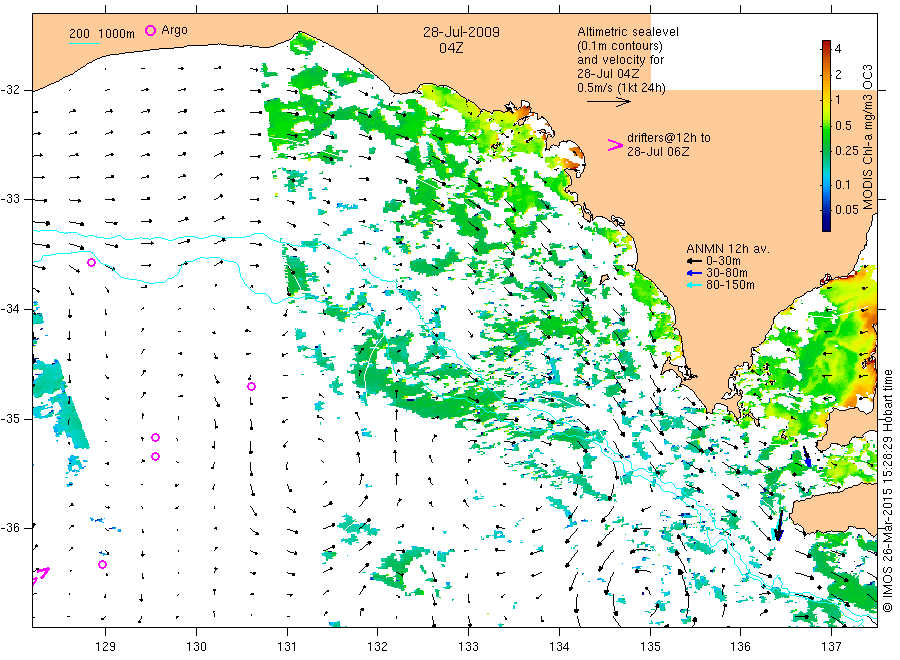This screenshot has width=900, height=660.
Task: Click the magenta Argo legend circle
Action: pyautogui.click(x=150, y=30)
